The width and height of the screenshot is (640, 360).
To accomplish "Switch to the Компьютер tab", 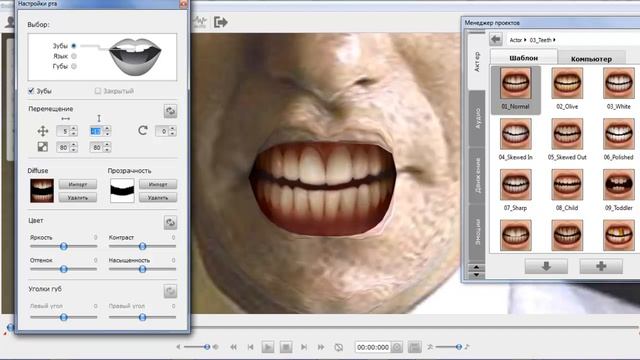I will 591,59.
